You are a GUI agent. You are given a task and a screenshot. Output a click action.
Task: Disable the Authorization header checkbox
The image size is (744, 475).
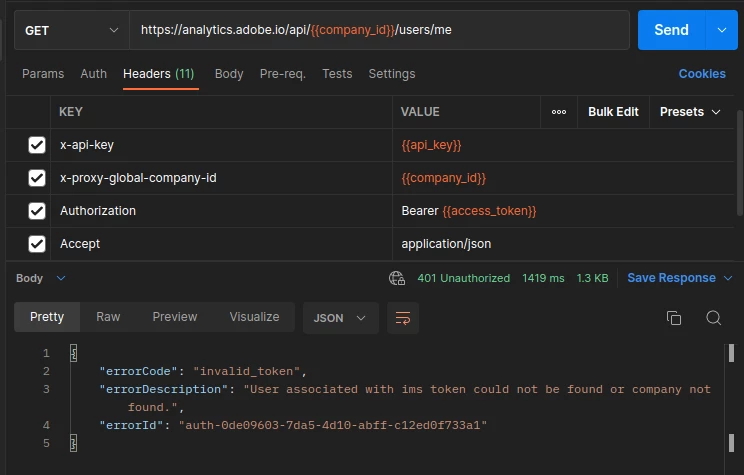pyautogui.click(x=37, y=211)
